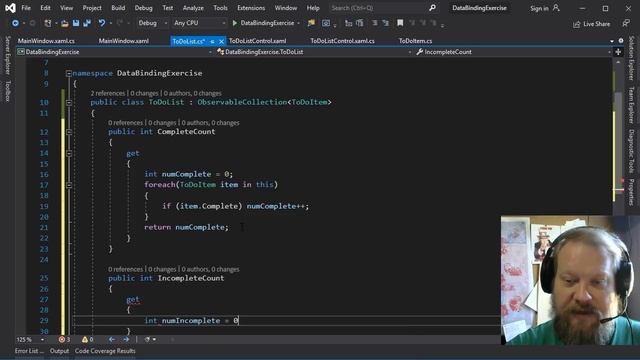Open the Test menu
This screenshot has height=360, width=640.
(x=167, y=8)
